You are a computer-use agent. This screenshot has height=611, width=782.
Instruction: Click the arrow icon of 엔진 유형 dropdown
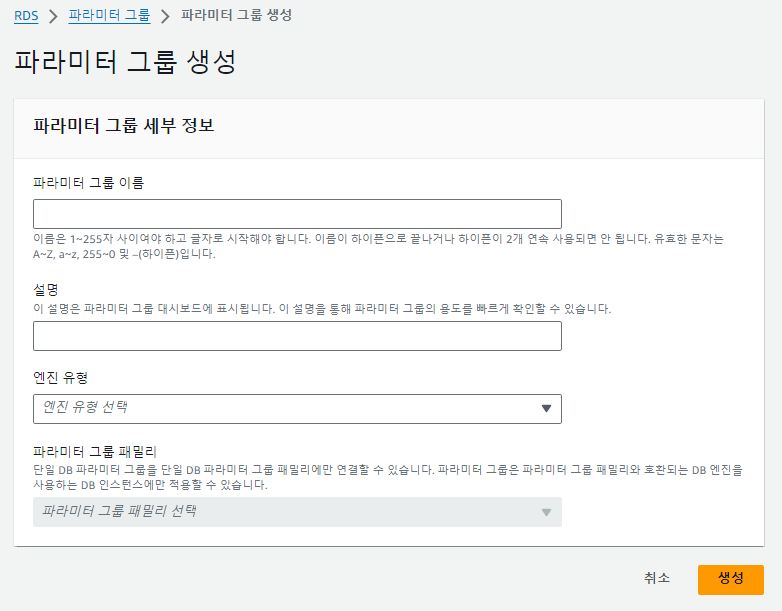(x=546, y=408)
